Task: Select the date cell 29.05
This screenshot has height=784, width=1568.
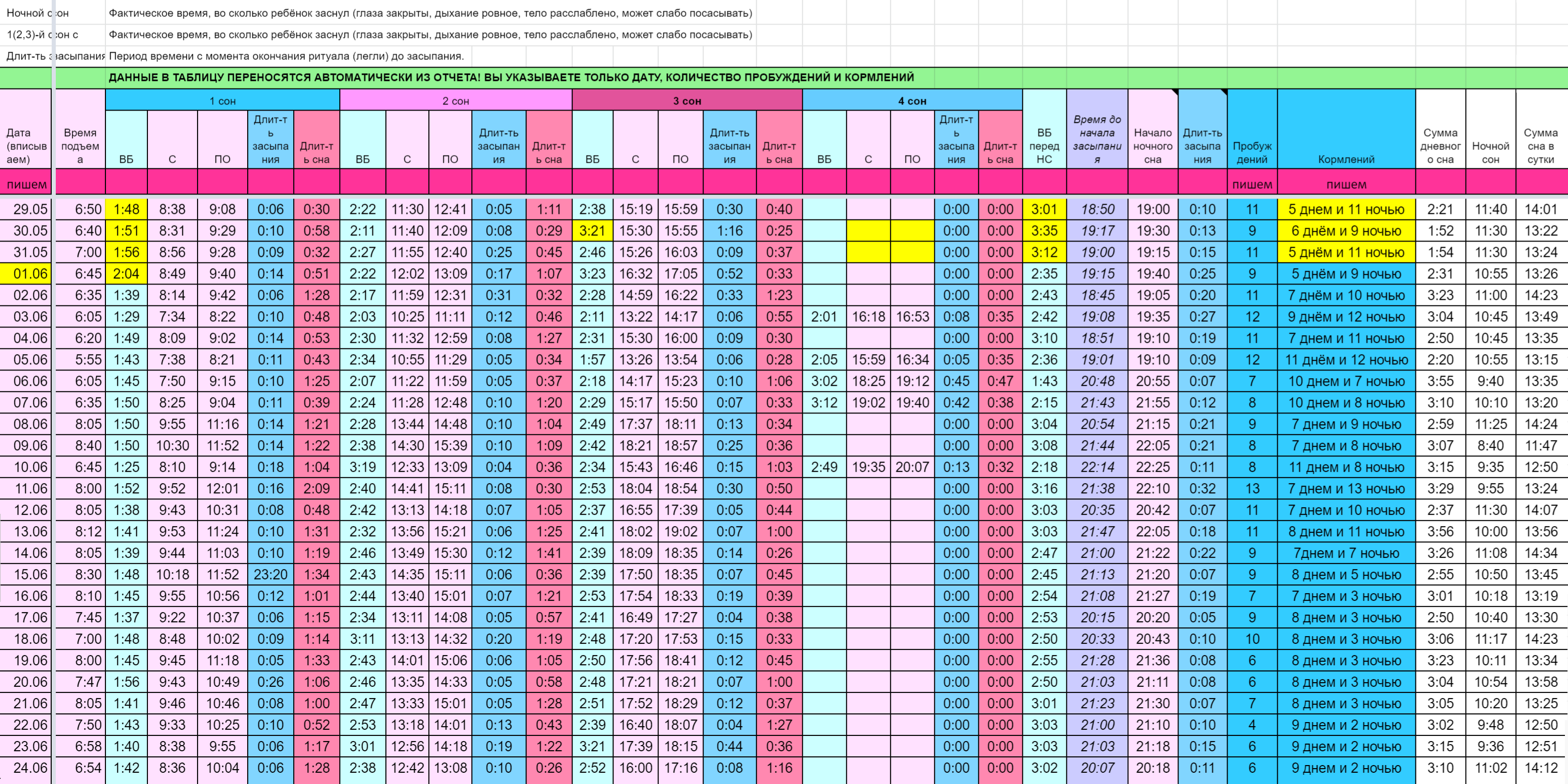Action: coord(26,209)
